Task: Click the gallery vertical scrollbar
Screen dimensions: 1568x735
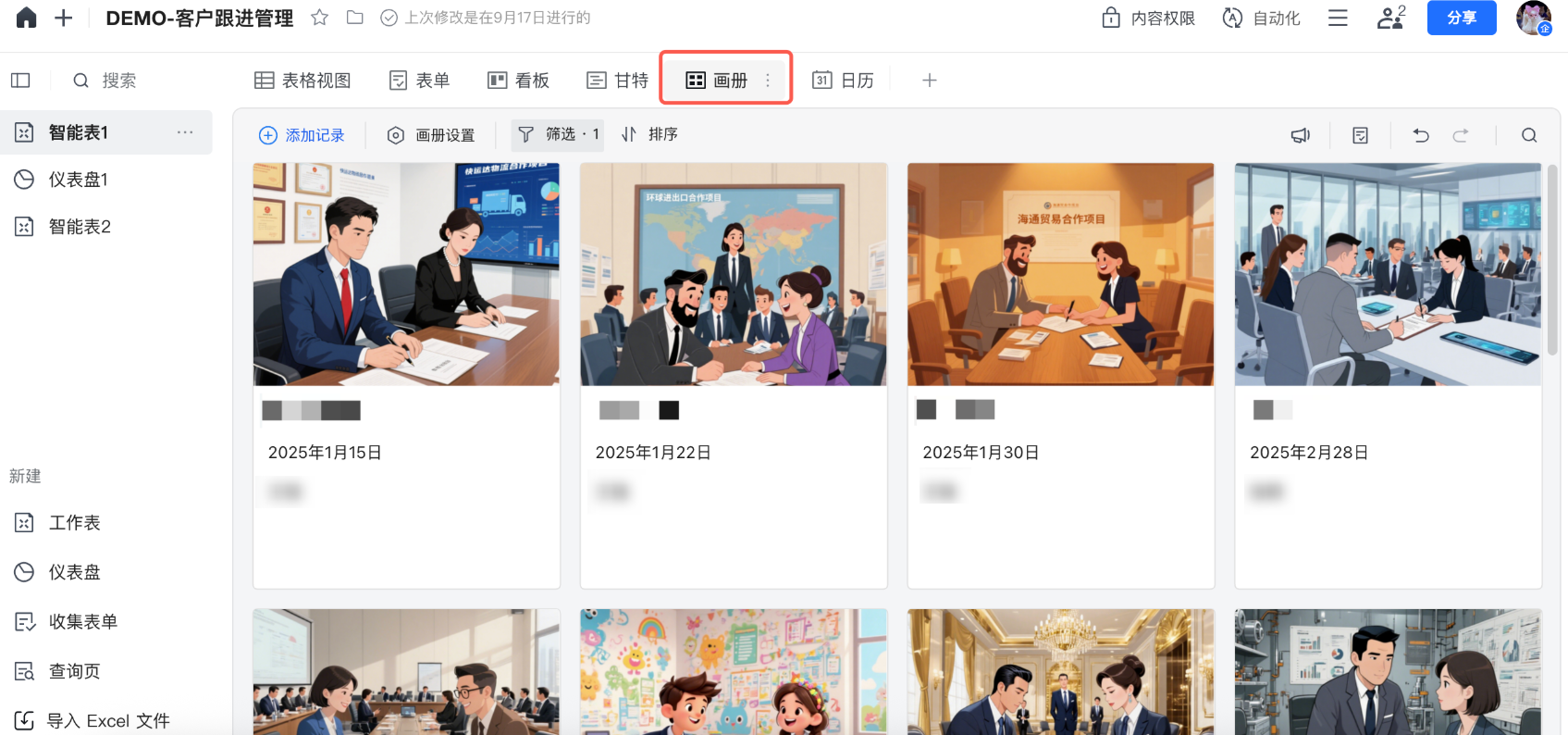Action: tap(1552, 260)
